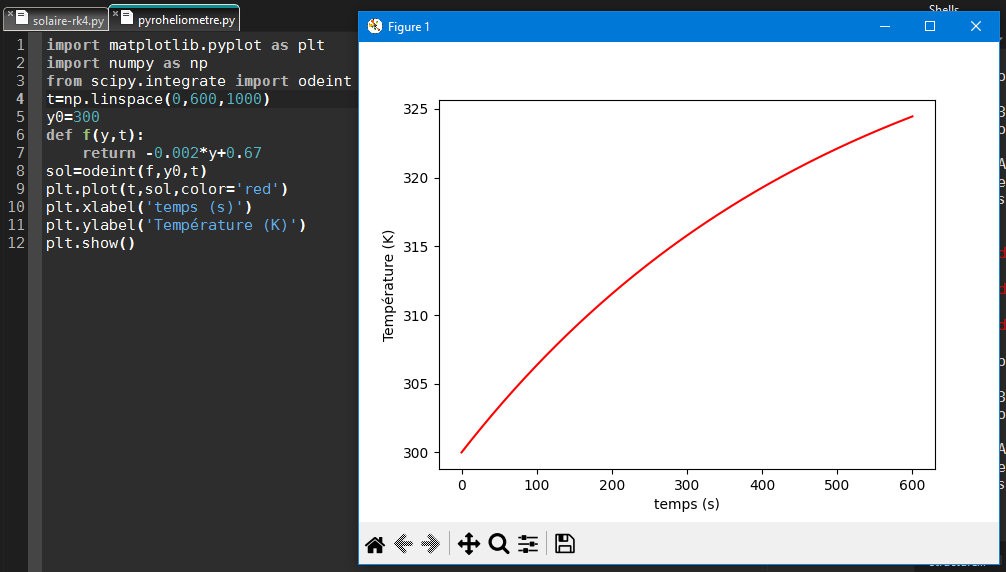Click on 'y0=300' code line

click(x=72, y=117)
